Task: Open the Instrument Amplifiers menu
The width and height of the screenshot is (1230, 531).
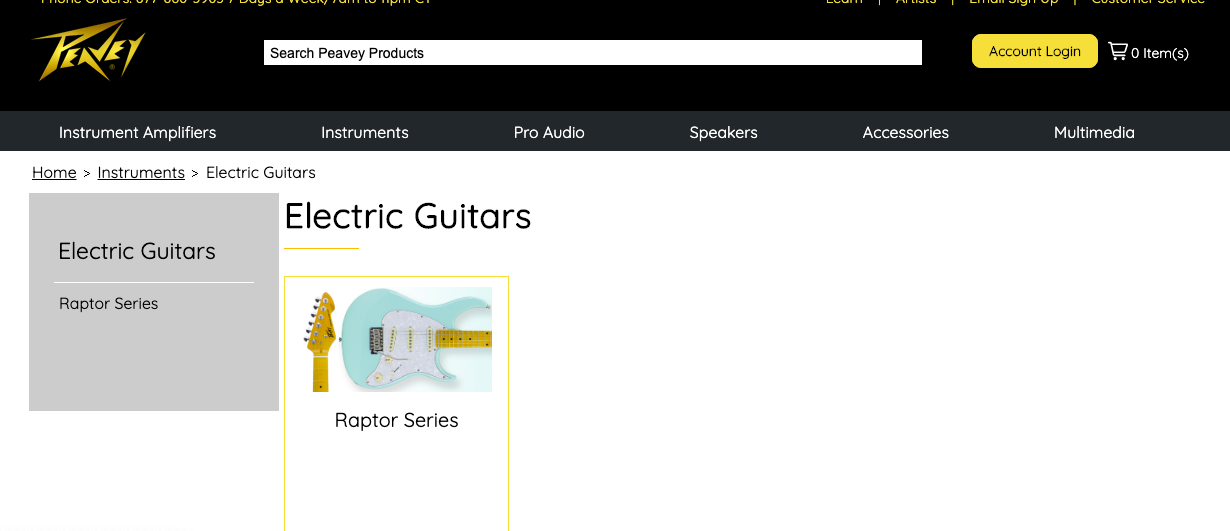Action: click(x=137, y=132)
